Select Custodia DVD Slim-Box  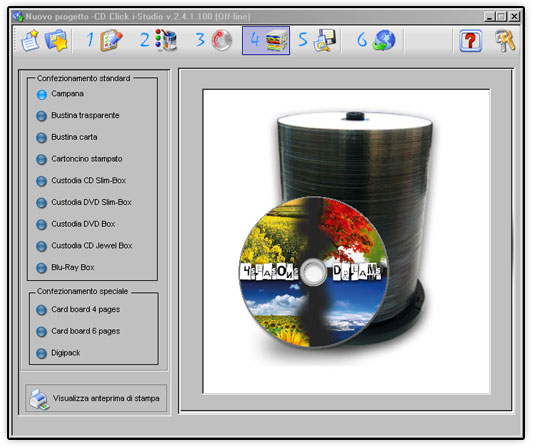pos(84,203)
